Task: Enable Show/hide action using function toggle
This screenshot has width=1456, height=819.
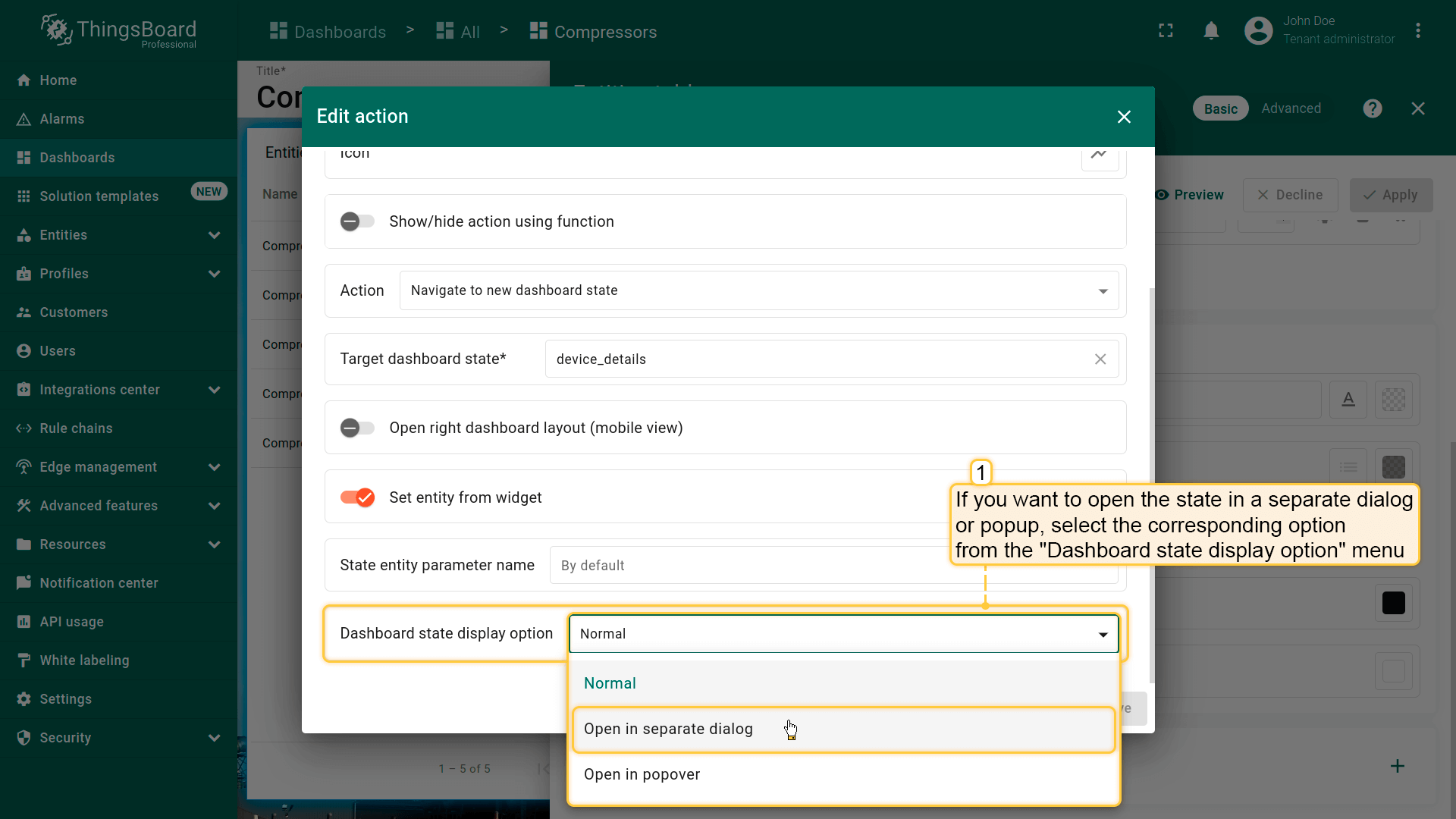Action: click(357, 221)
